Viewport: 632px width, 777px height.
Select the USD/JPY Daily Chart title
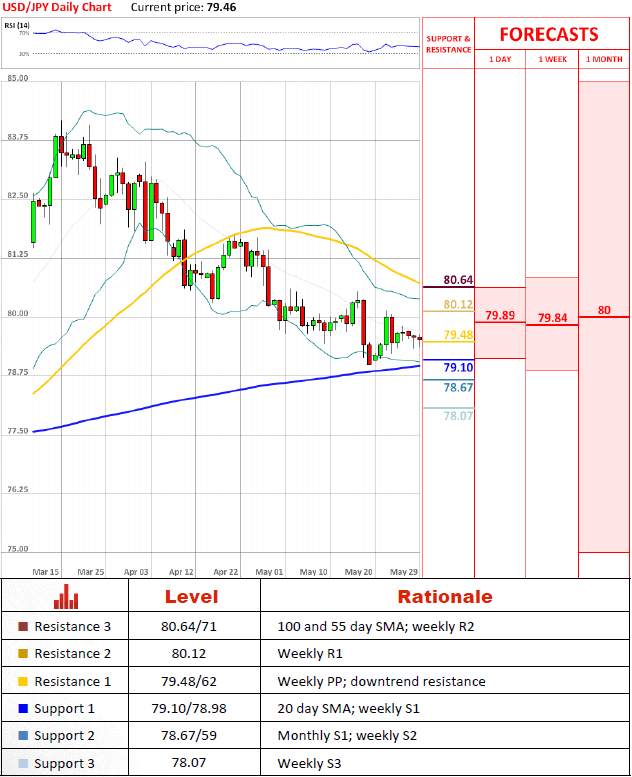(57, 7)
